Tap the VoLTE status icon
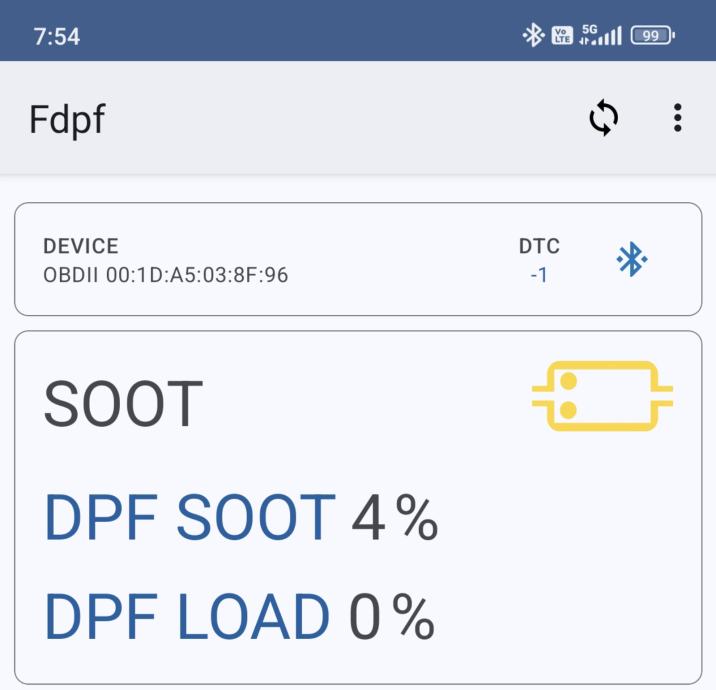The width and height of the screenshot is (716, 690). (x=562, y=36)
